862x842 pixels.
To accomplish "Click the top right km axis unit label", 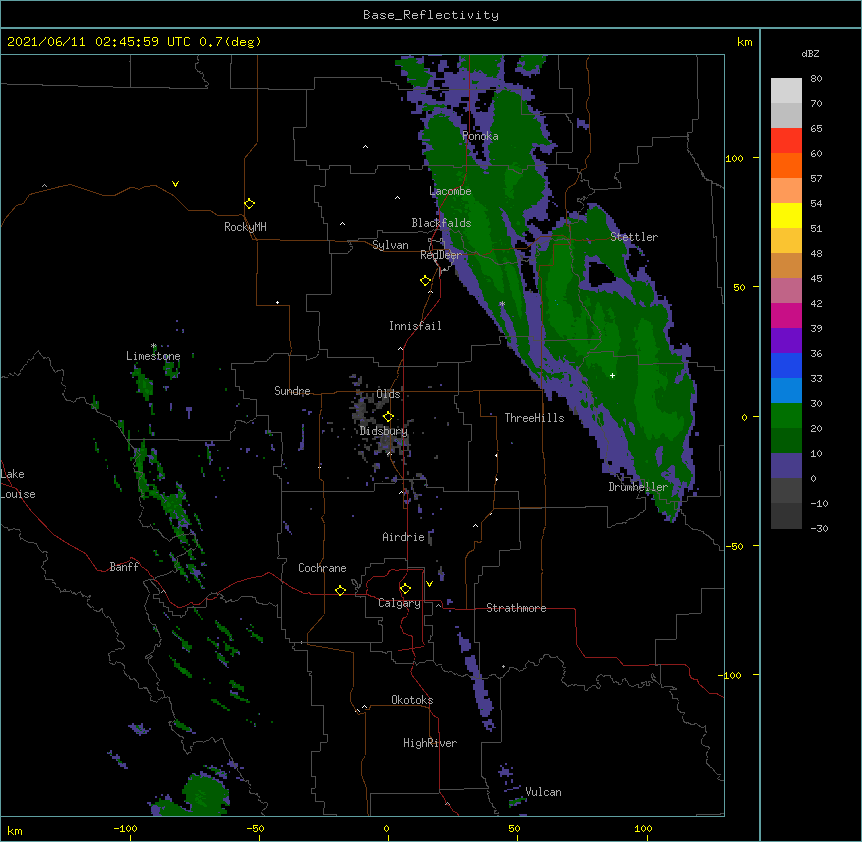I will pyautogui.click(x=744, y=42).
